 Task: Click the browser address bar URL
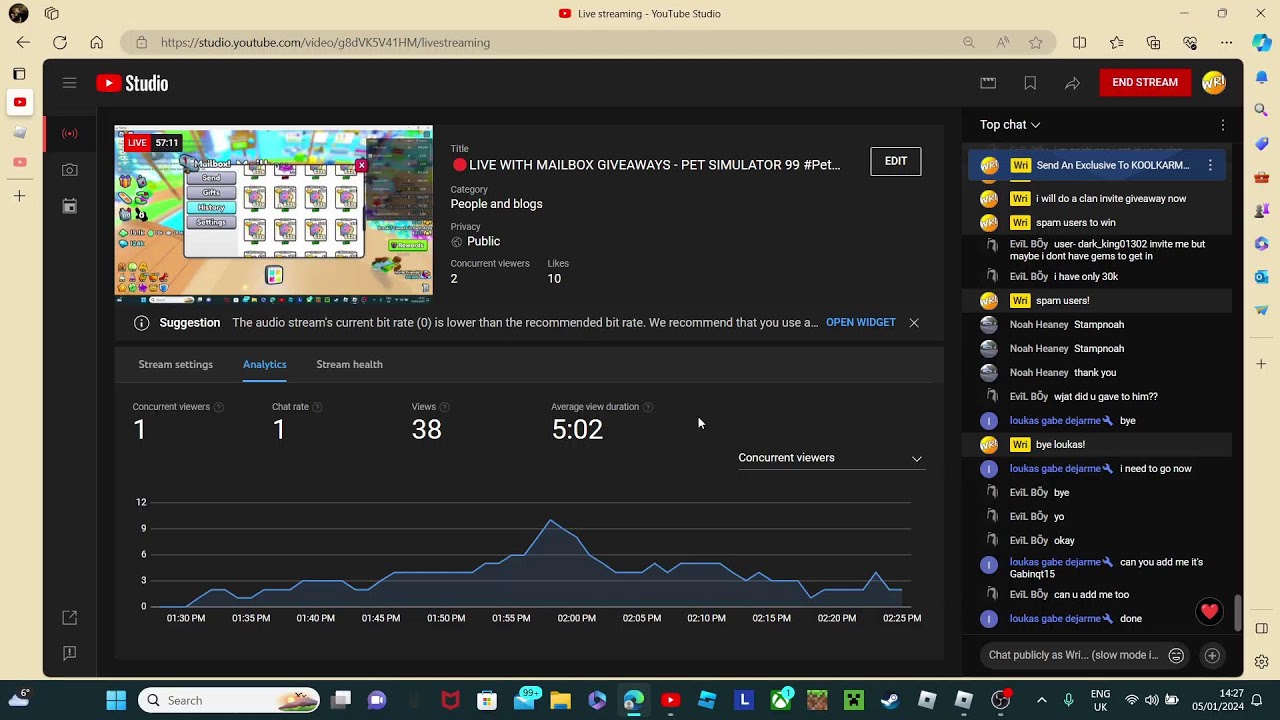[325, 42]
